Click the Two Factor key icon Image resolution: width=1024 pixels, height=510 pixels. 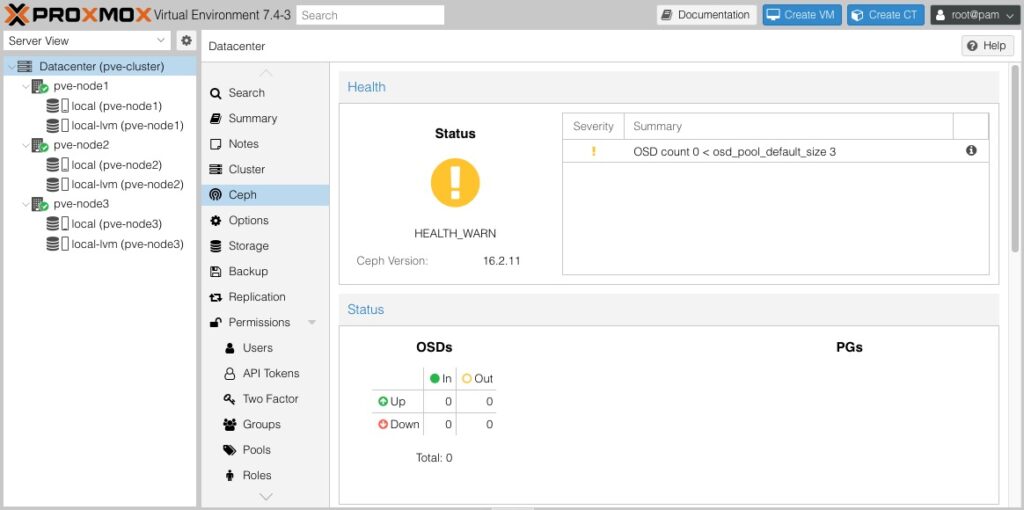(x=229, y=399)
